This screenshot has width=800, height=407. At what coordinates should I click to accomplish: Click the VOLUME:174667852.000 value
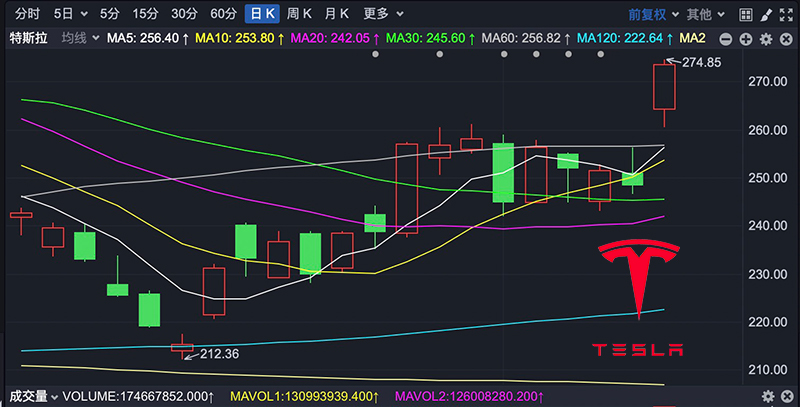pos(138,396)
